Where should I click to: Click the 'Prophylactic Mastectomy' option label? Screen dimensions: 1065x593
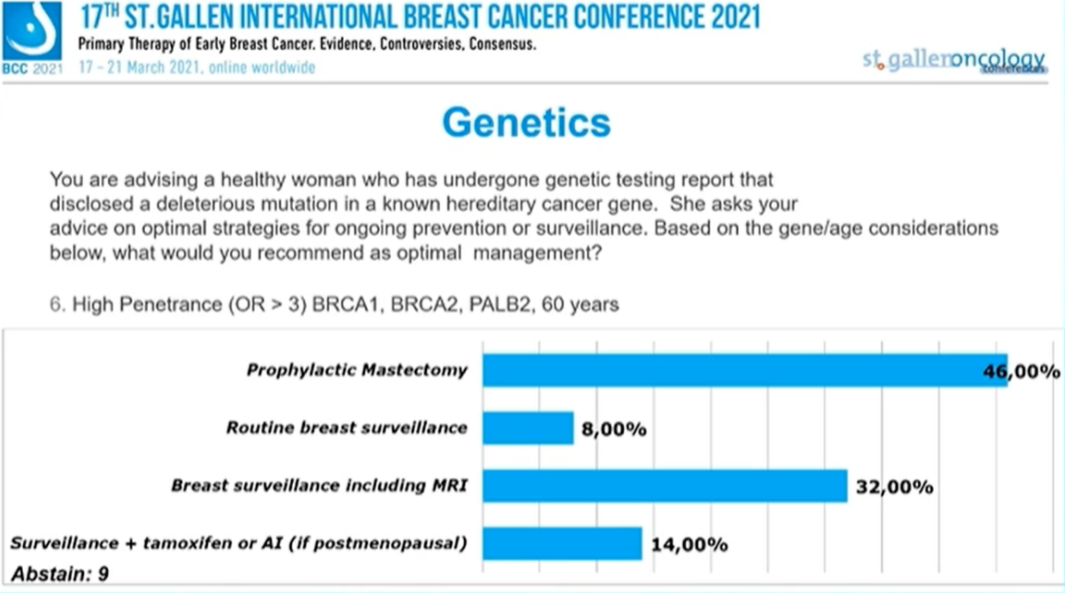[356, 370]
